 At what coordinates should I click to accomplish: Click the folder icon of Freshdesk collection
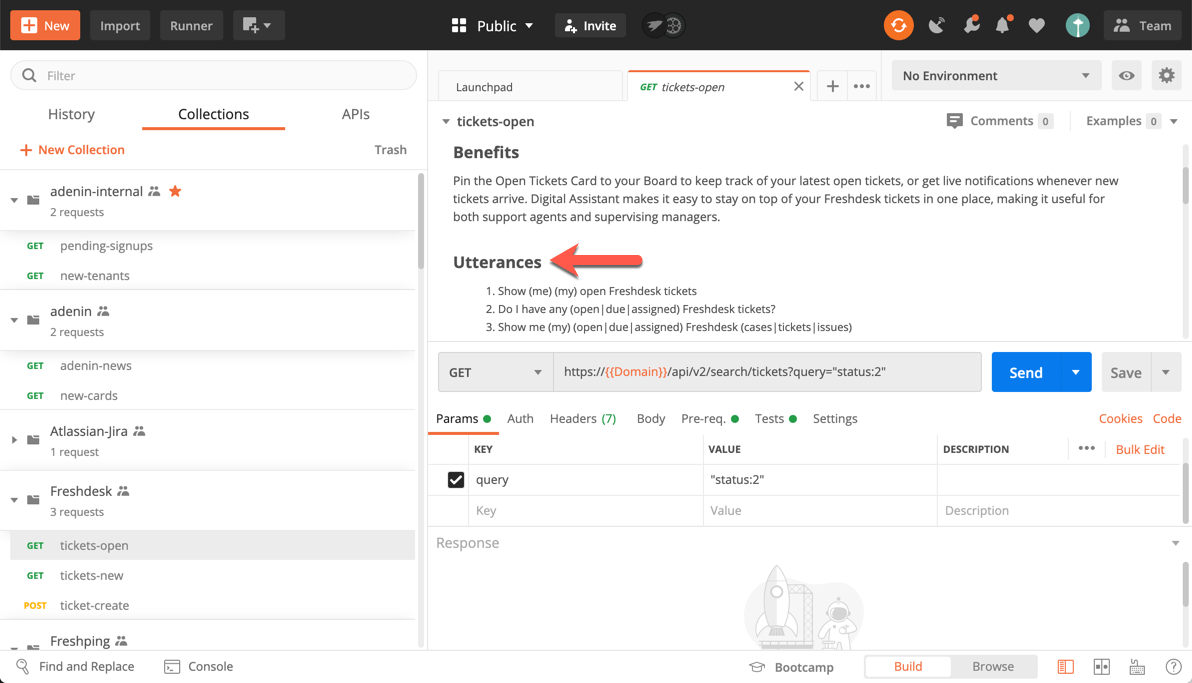tap(33, 500)
